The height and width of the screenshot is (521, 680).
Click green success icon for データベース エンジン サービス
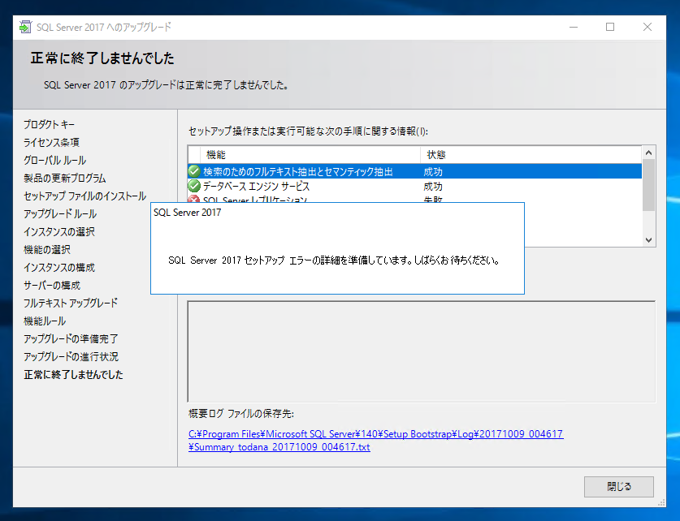click(x=194, y=186)
